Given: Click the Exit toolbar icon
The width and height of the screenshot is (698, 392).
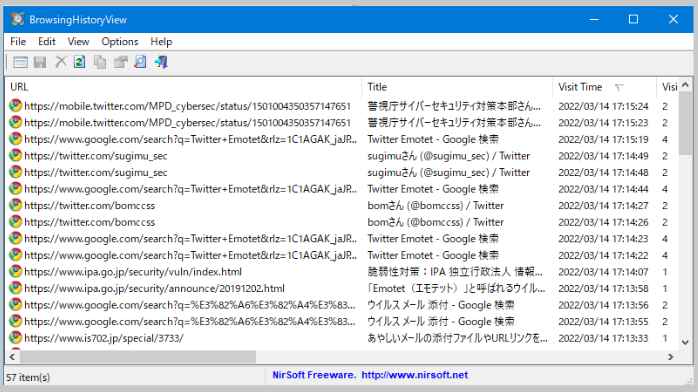Looking at the screenshot, I should (161, 62).
